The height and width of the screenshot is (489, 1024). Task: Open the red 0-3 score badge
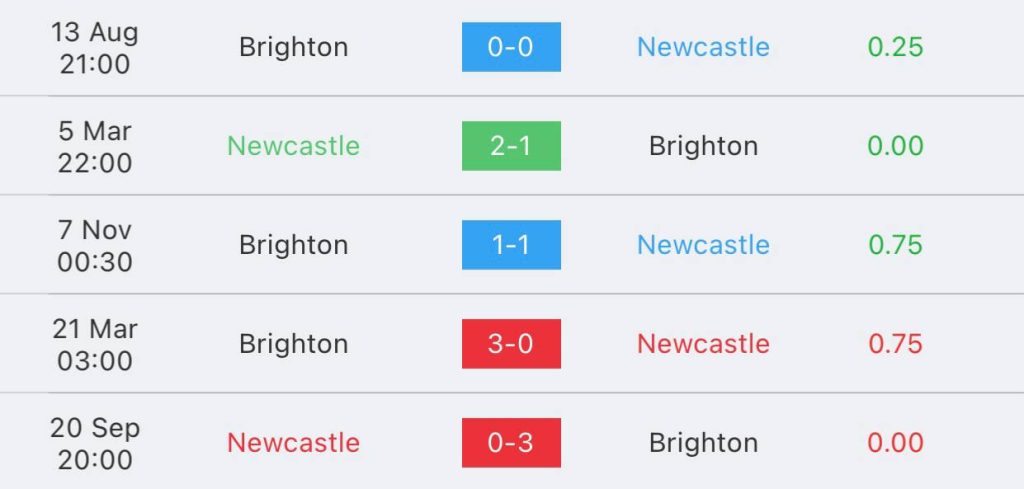click(x=511, y=443)
